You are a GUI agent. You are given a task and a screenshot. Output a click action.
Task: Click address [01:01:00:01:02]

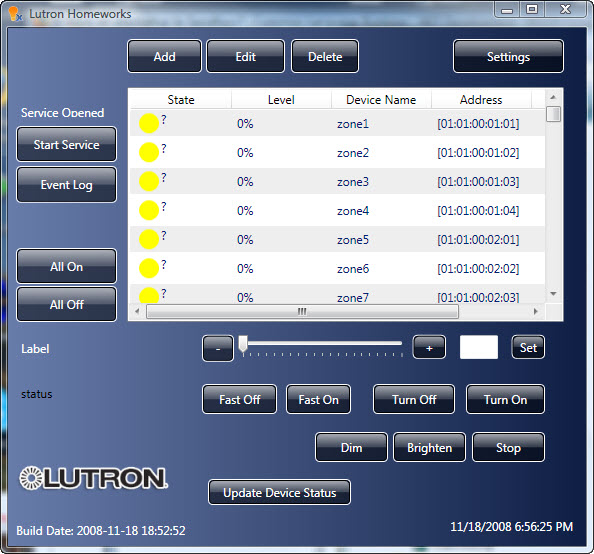coord(478,153)
